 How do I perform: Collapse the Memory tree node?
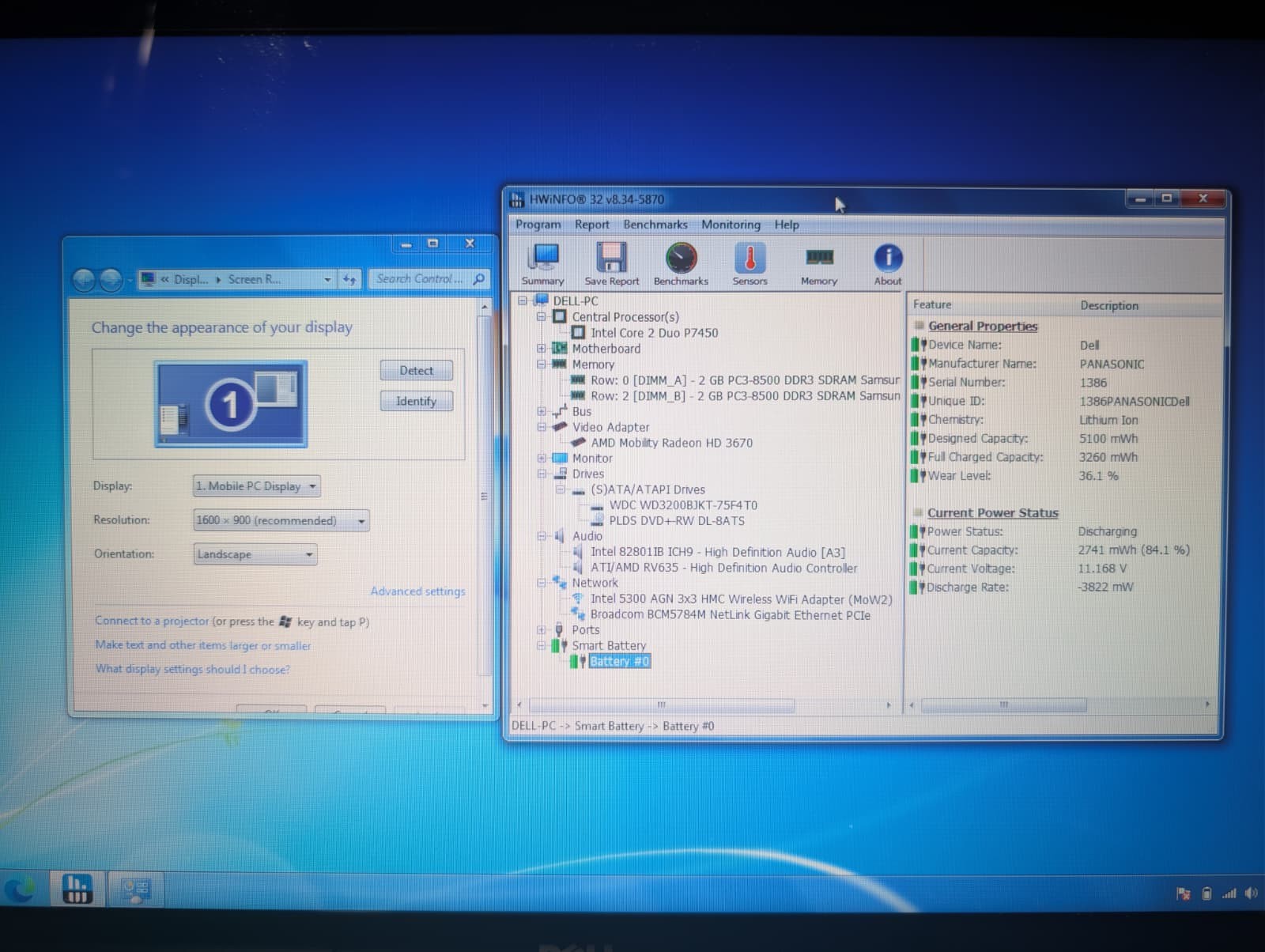click(542, 365)
